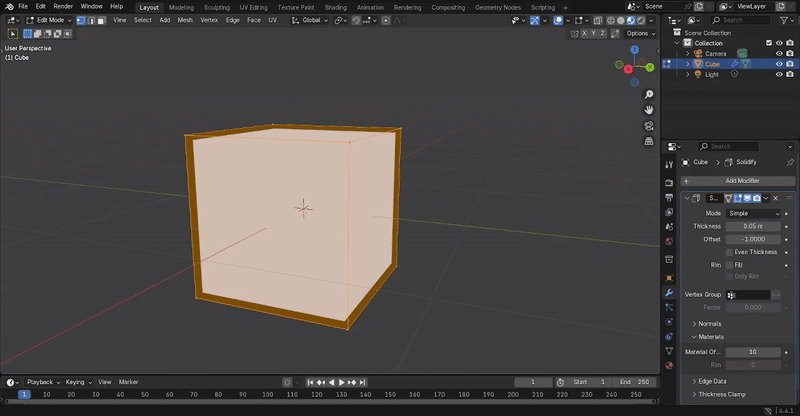Image resolution: width=800 pixels, height=416 pixels.
Task: Toggle camera view icon in viewport
Action: tap(649, 126)
